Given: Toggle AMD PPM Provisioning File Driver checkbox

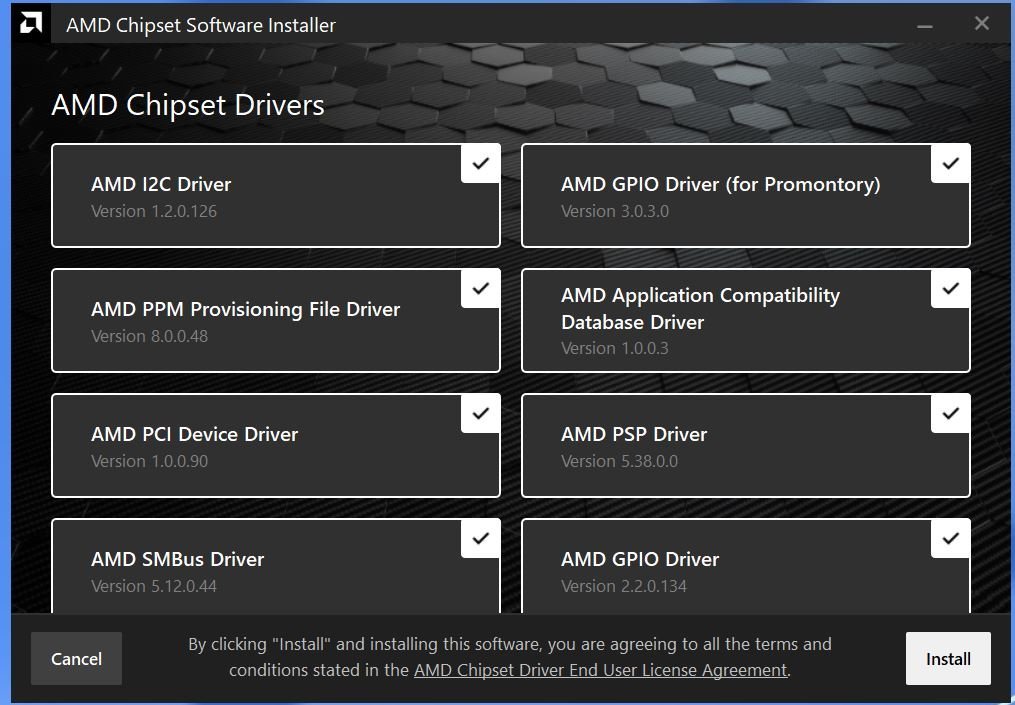Looking at the screenshot, I should coord(480,289).
